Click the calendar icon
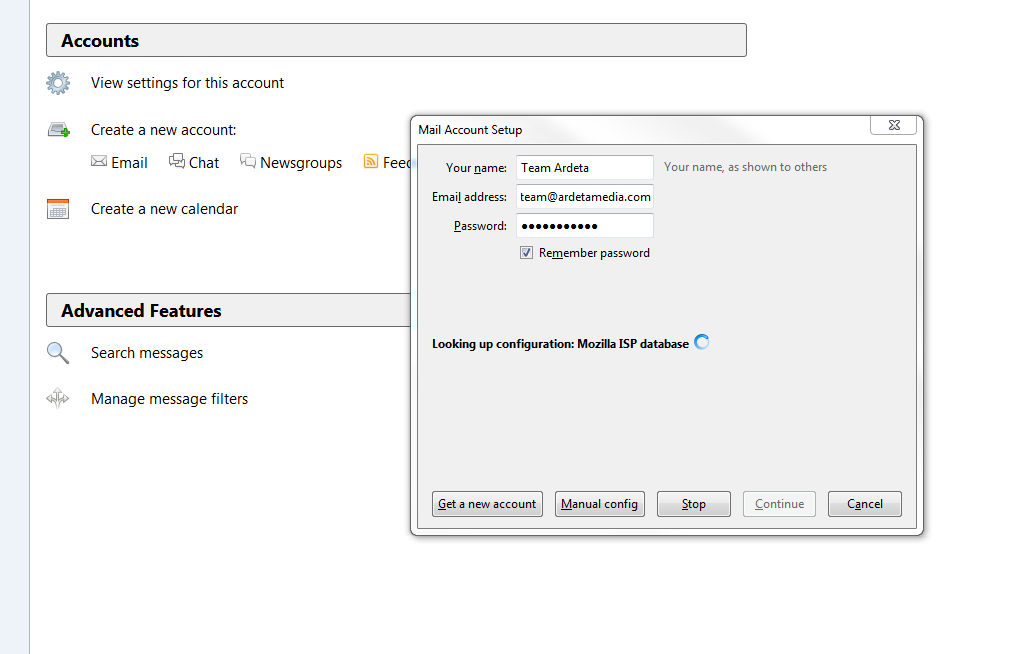Viewport: 1009px width, 654px height. 58,209
